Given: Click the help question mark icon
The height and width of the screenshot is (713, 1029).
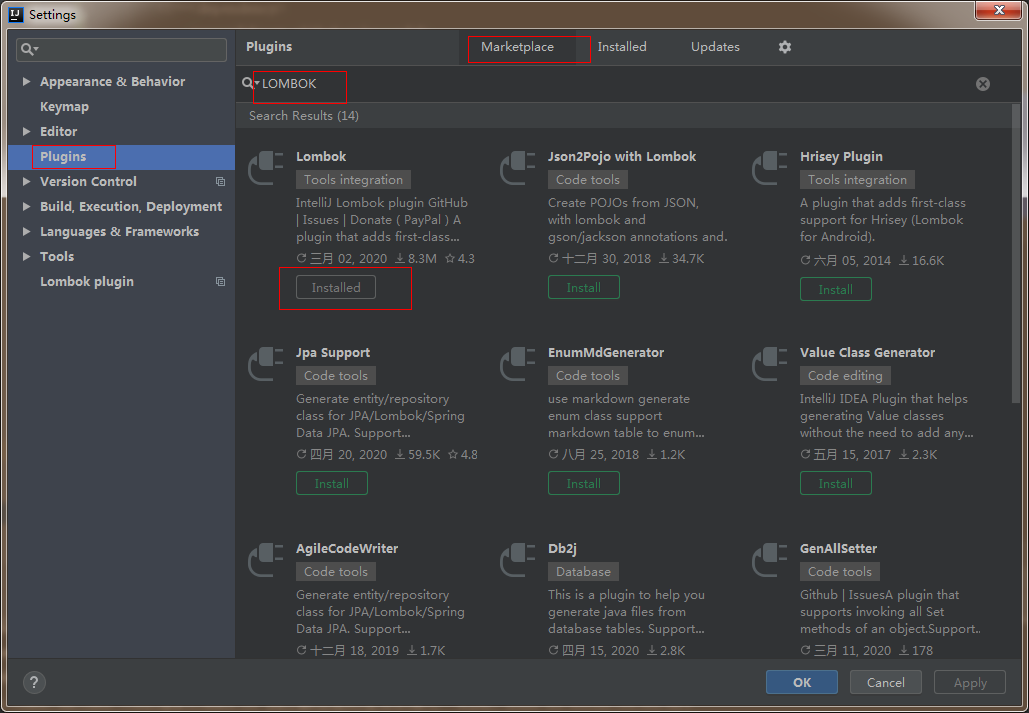Looking at the screenshot, I should (x=34, y=682).
